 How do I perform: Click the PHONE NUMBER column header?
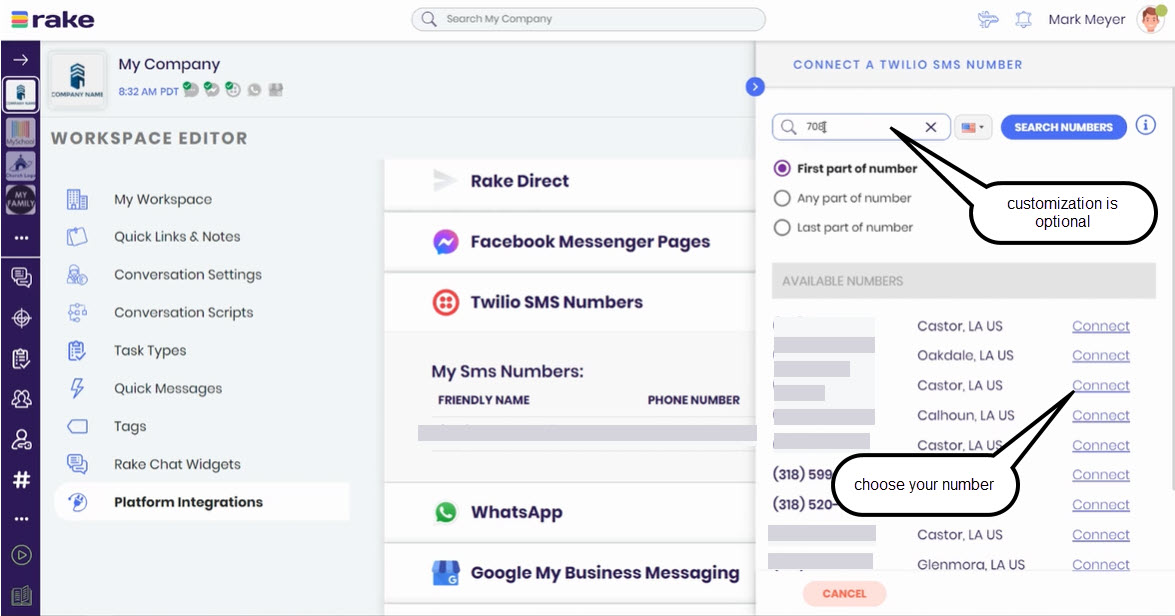click(693, 400)
